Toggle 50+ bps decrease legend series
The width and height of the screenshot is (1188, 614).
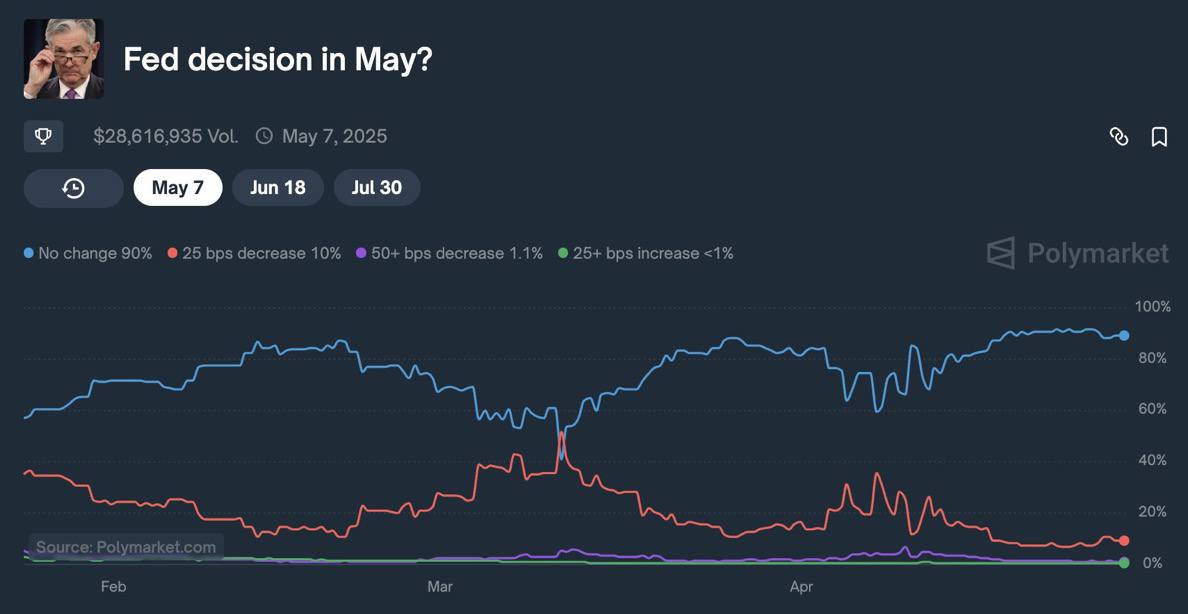pos(449,254)
